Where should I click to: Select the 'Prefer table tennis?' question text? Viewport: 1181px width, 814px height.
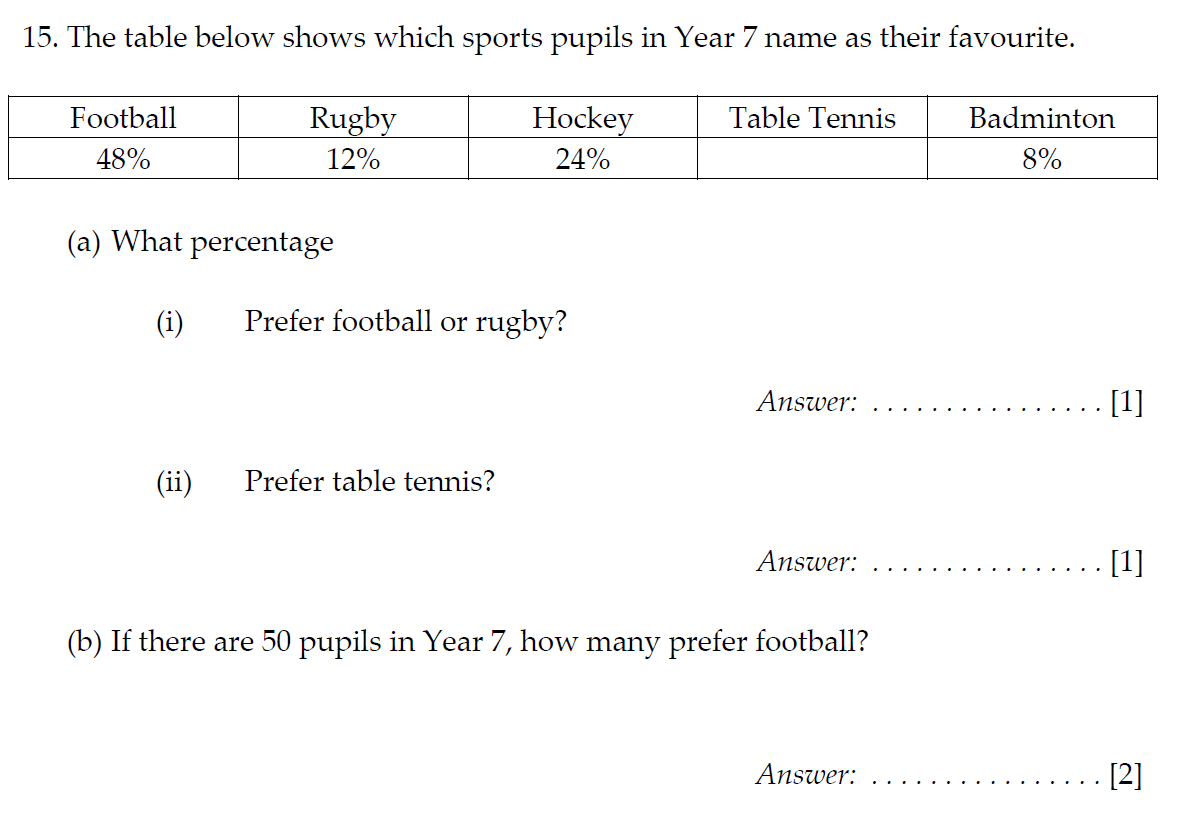369,481
